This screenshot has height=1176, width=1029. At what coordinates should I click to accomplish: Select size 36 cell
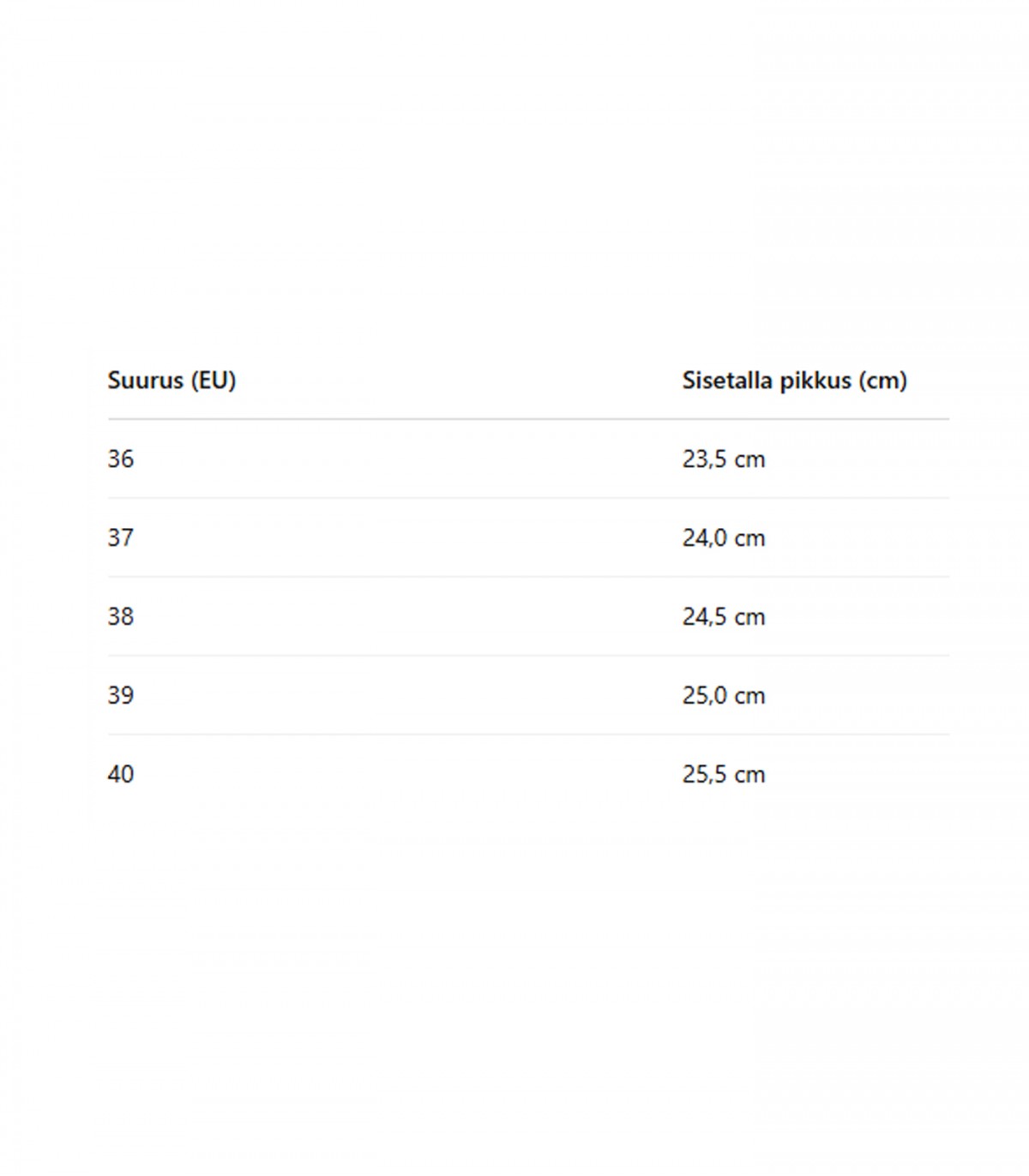(121, 459)
